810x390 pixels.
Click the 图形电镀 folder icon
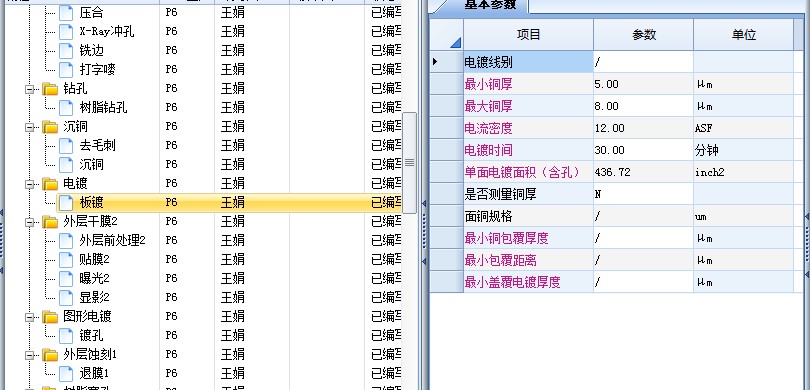(50, 316)
